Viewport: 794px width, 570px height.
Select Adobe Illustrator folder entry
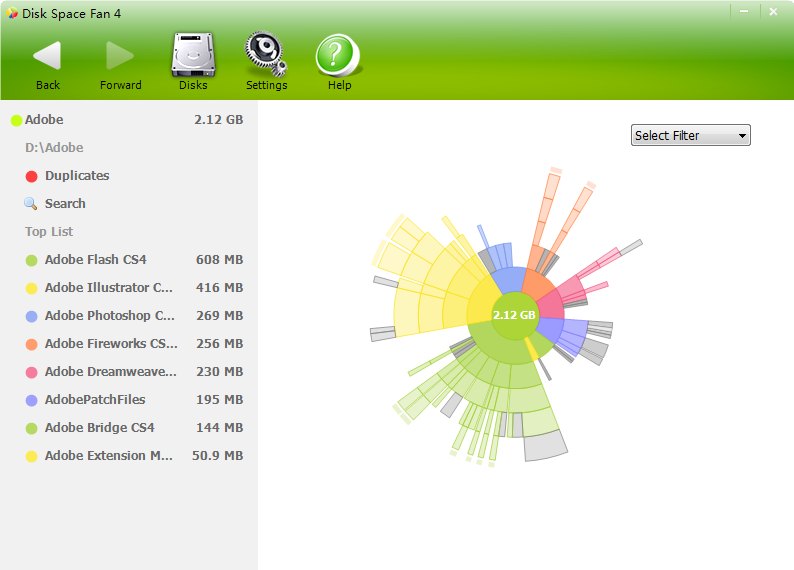tap(108, 288)
